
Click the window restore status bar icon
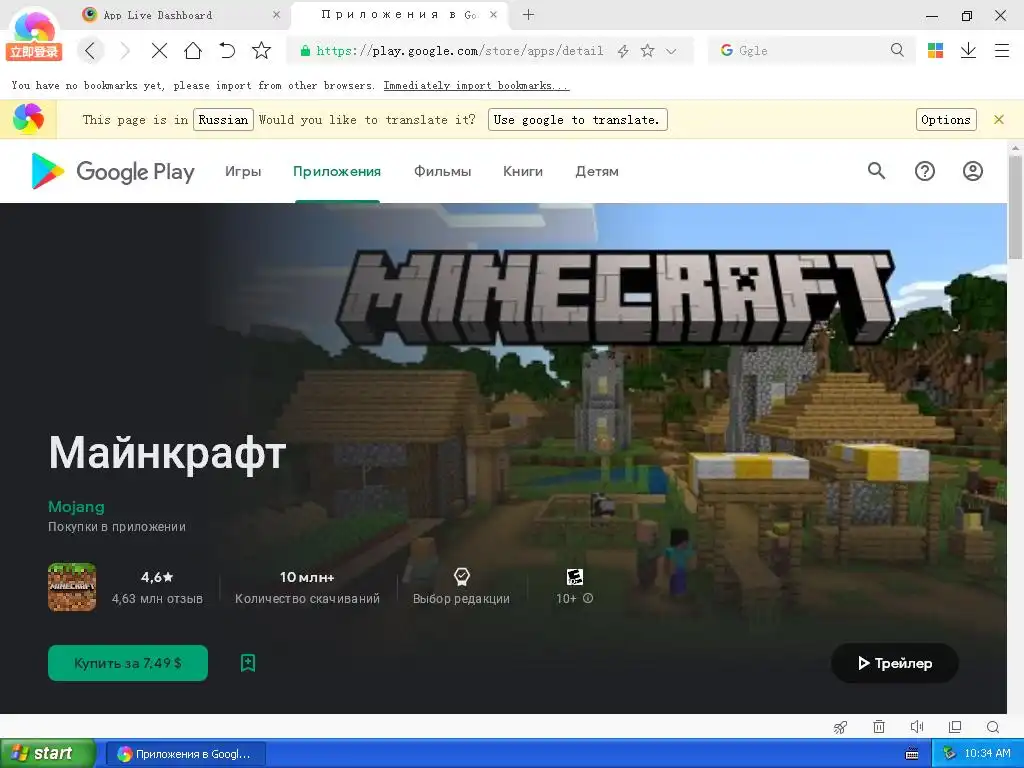tap(955, 727)
